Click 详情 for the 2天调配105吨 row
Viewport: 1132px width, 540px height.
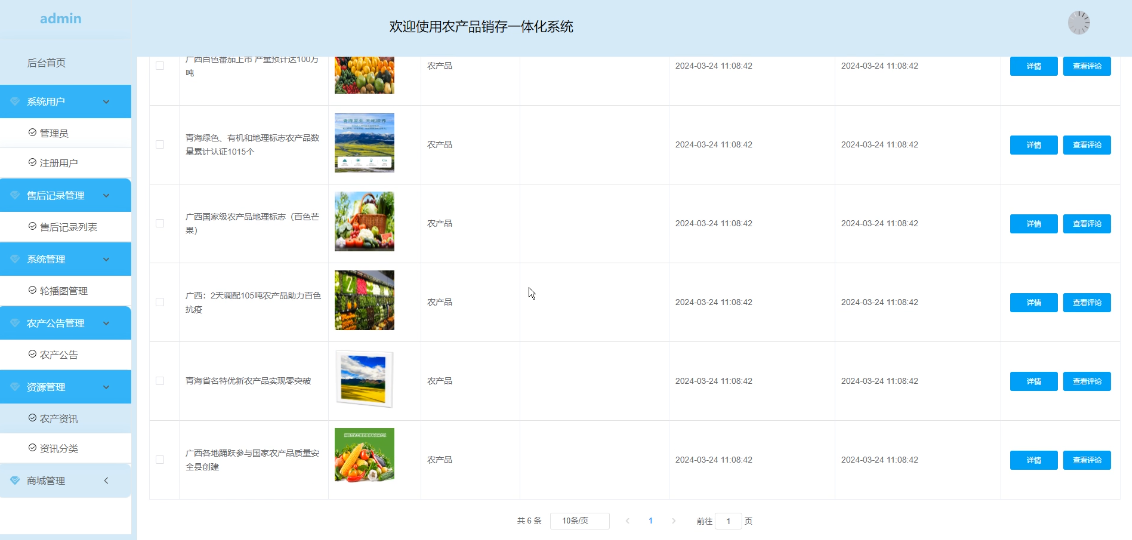click(1033, 302)
